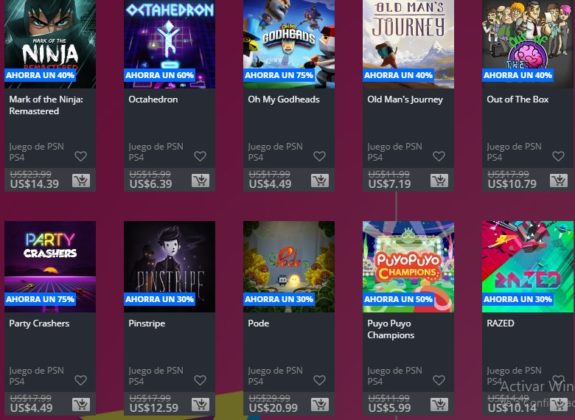This screenshot has height=420, width=575.
Task: Add Out of The Box to cart
Action: click(558, 180)
